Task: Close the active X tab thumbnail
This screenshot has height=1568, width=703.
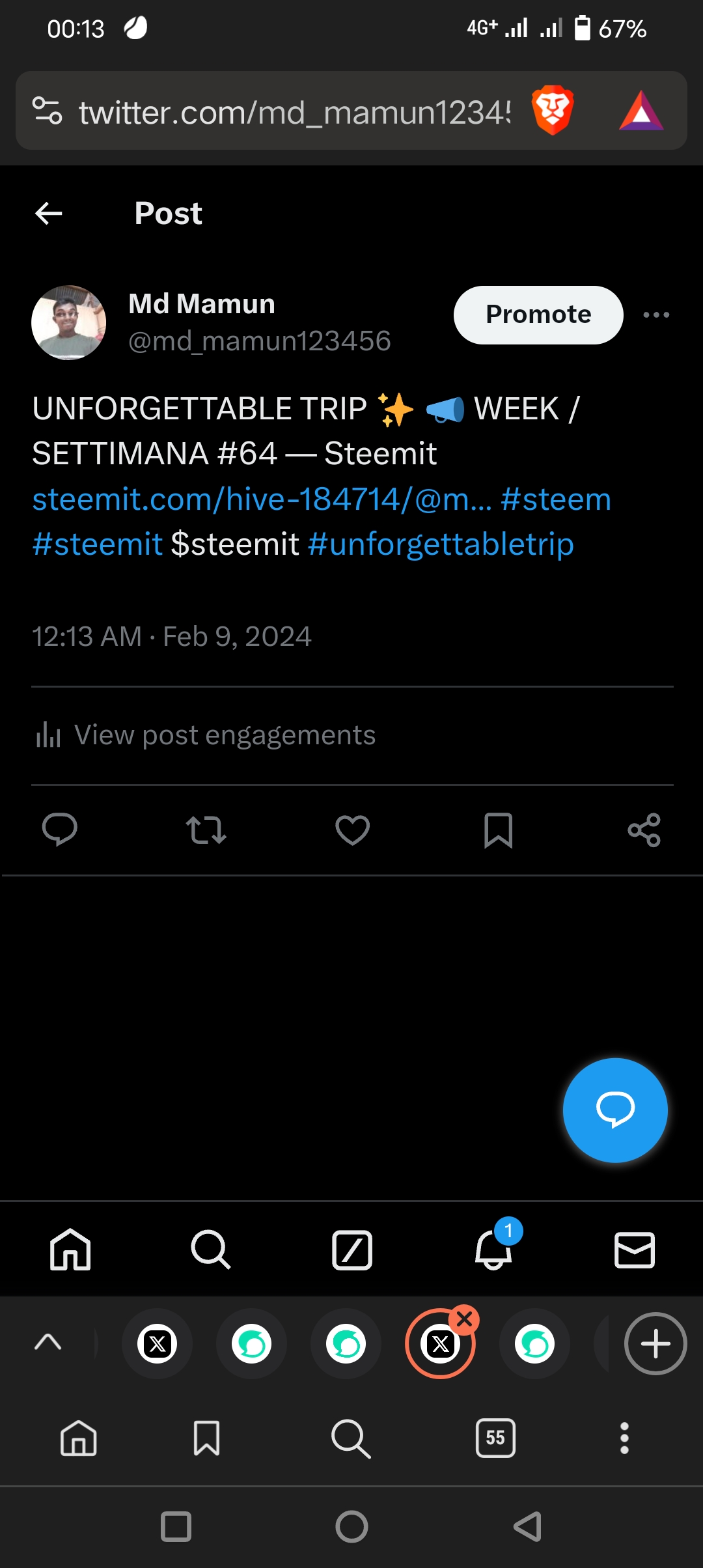Action: coord(465,1320)
